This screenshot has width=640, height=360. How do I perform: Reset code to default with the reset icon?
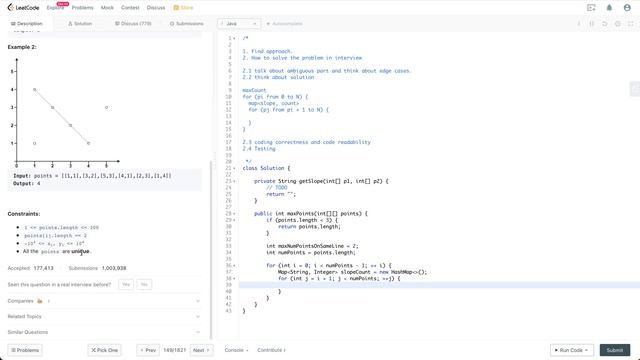(x=605, y=24)
